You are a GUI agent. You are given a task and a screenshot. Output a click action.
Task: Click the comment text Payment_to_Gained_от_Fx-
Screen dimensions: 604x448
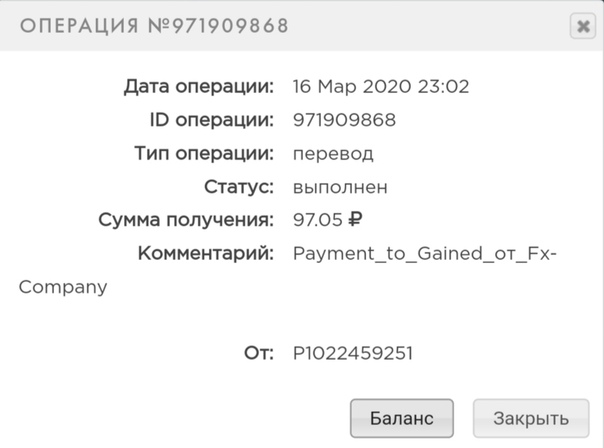pos(425,253)
